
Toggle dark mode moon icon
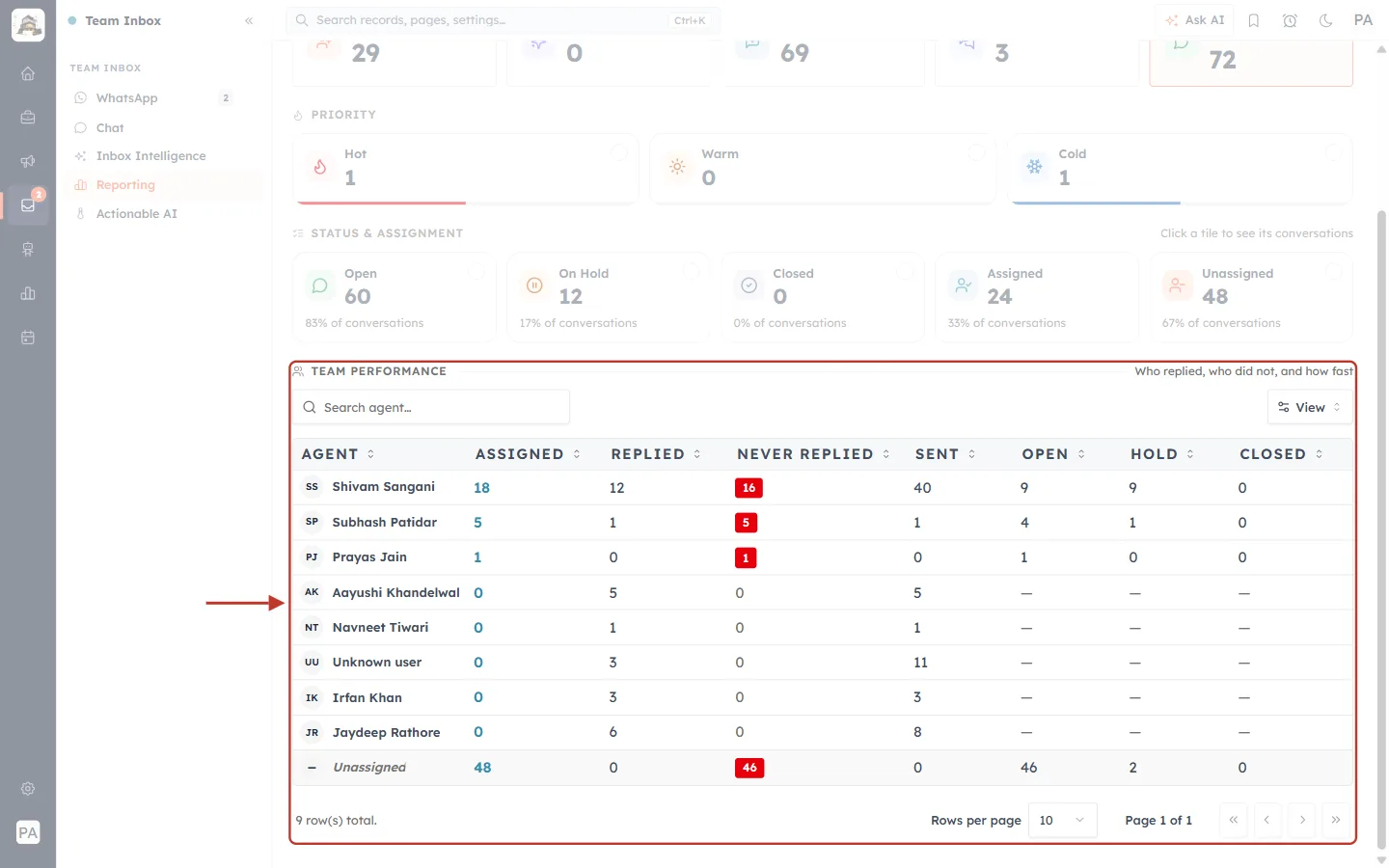[1326, 20]
